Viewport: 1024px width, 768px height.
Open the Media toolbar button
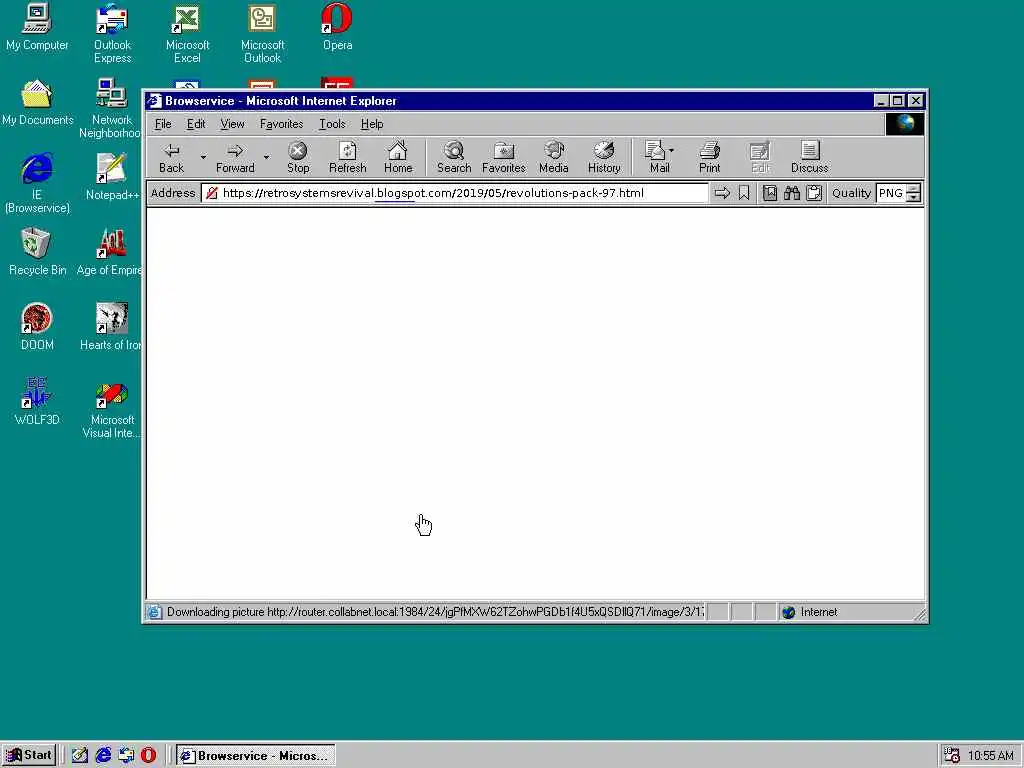pyautogui.click(x=554, y=158)
